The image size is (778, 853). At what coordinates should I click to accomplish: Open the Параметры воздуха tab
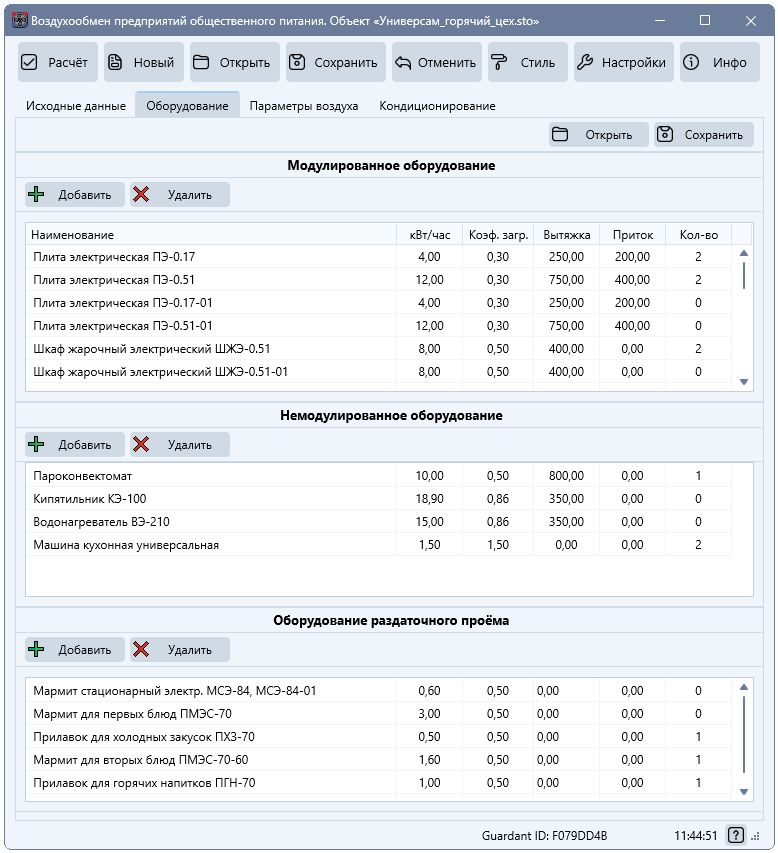[304, 105]
